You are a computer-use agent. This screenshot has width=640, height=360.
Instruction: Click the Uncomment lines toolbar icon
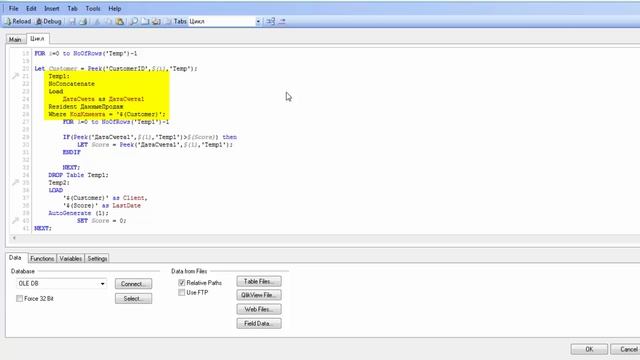pos(282,21)
